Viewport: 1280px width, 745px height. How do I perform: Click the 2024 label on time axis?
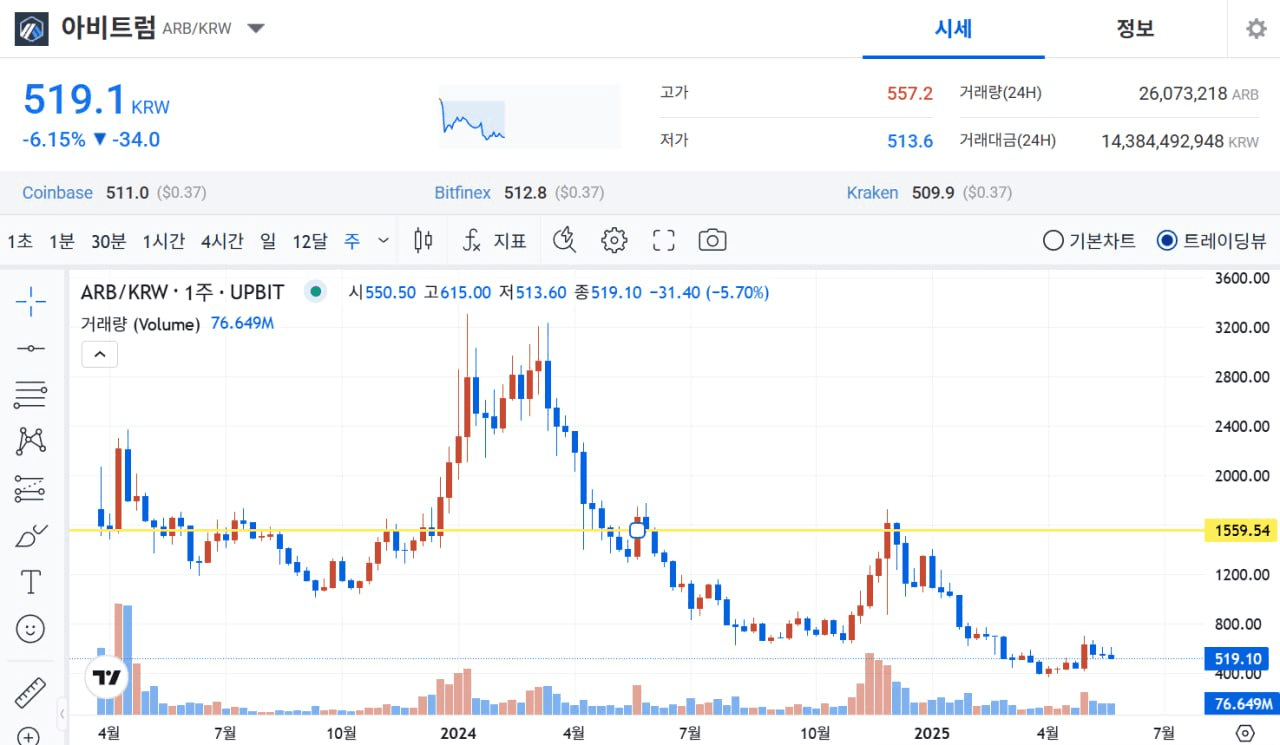tap(457, 733)
